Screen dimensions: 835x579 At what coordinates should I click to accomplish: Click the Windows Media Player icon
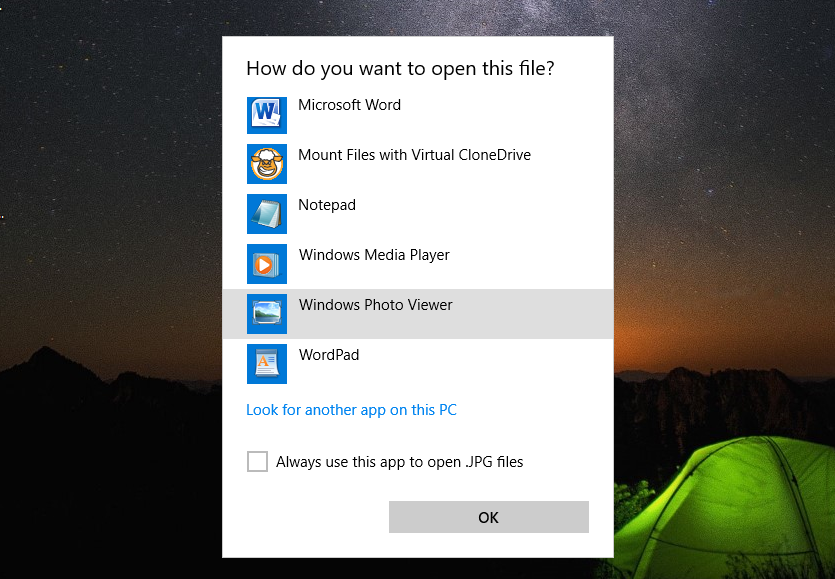coord(266,264)
